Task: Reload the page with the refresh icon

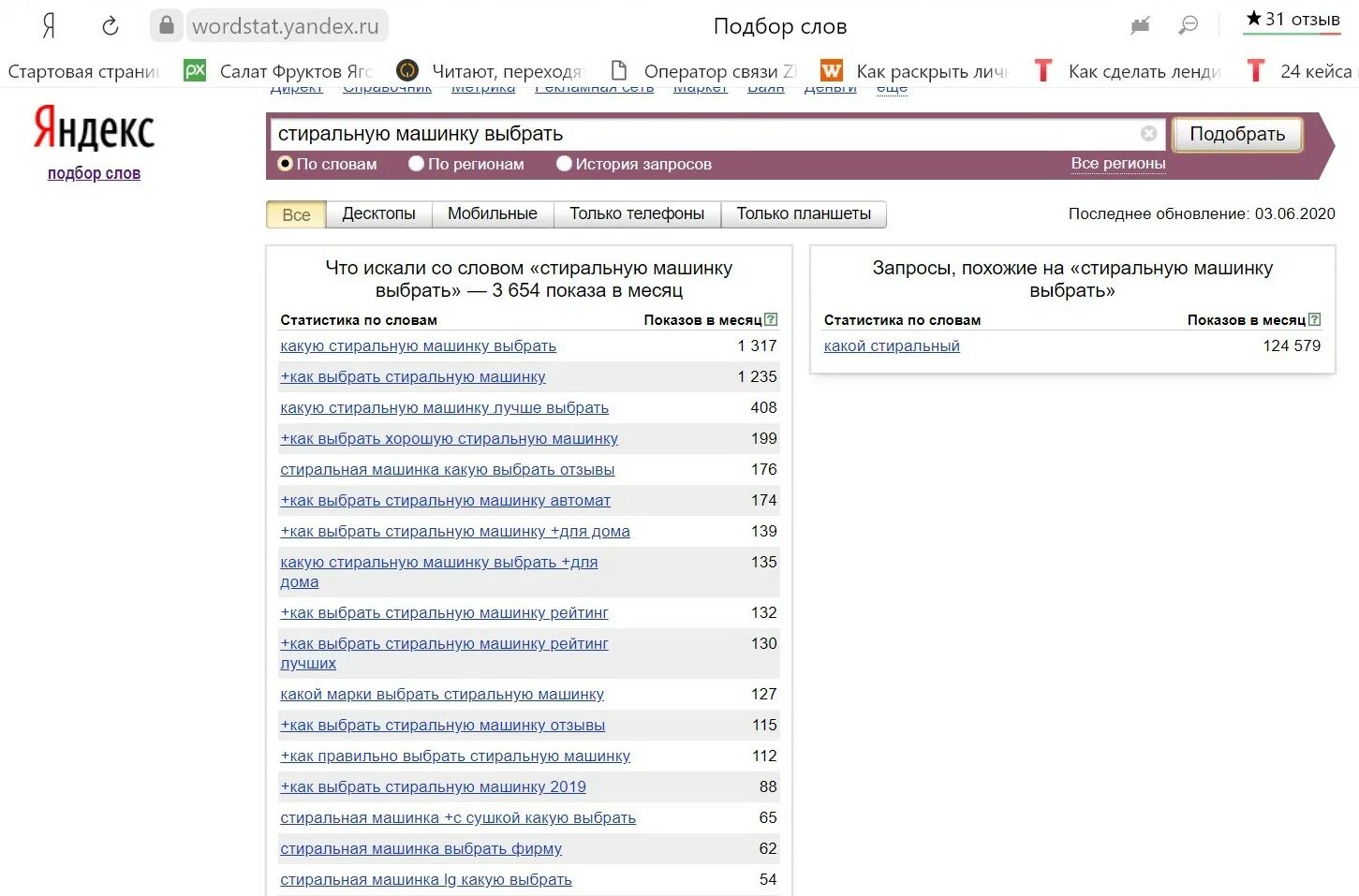Action: (110, 25)
